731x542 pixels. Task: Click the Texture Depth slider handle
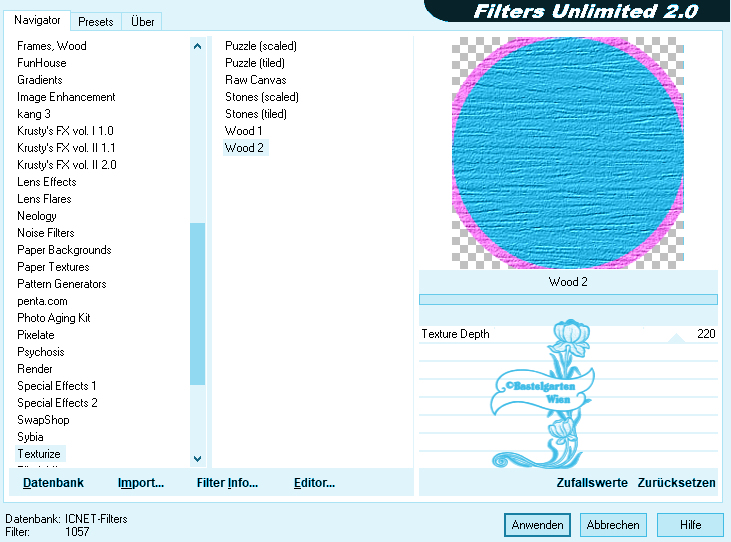coord(676,338)
